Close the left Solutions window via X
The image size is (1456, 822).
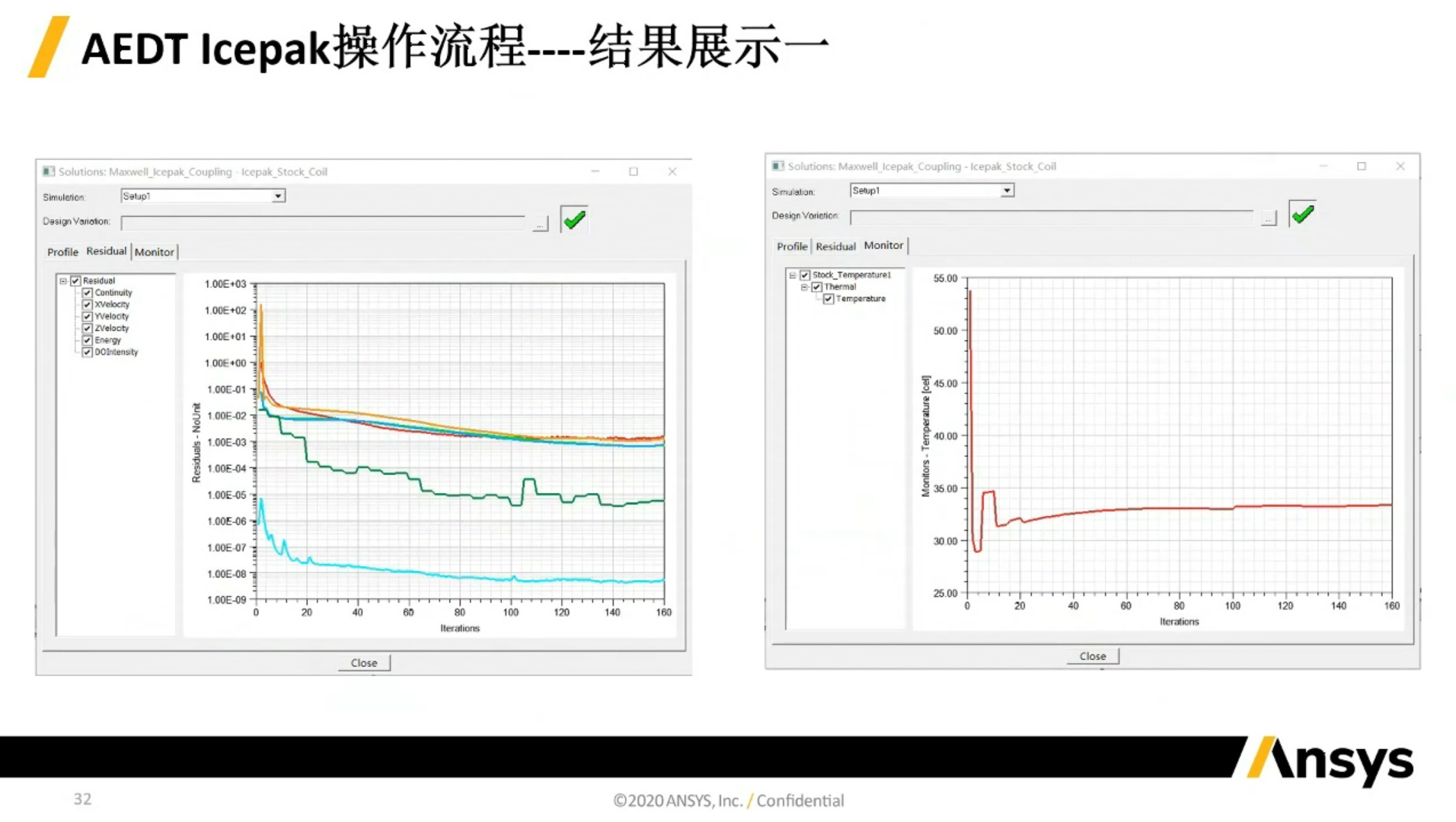[x=672, y=171]
